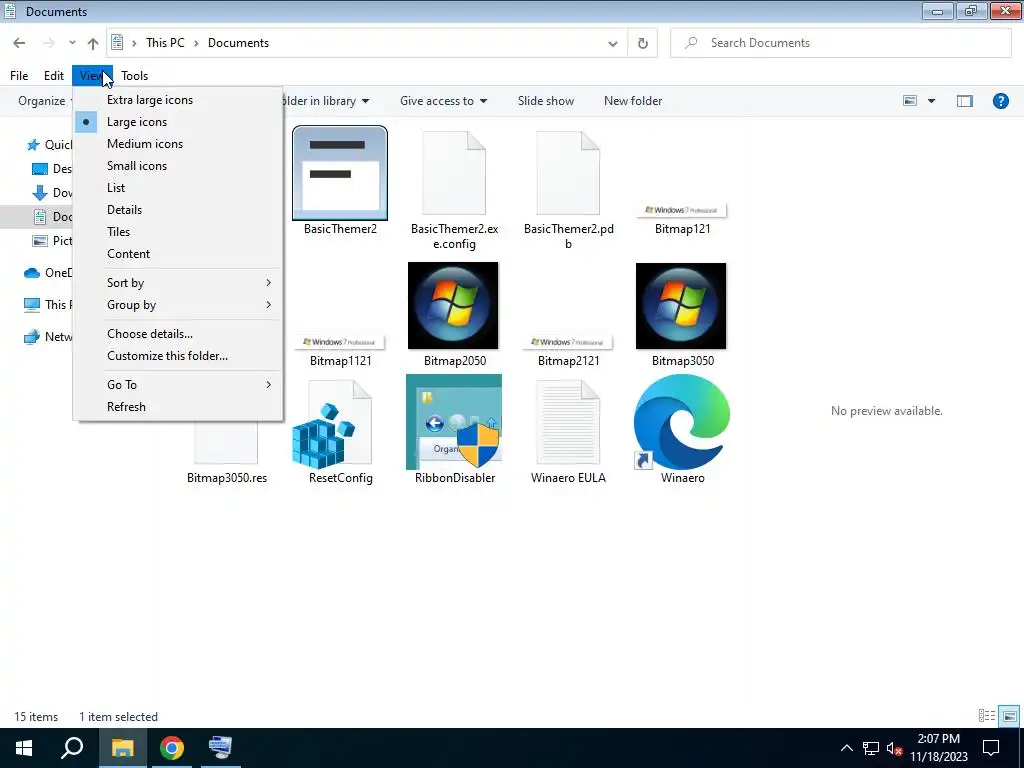Open the Edit menu
The image size is (1024, 768).
(x=54, y=76)
